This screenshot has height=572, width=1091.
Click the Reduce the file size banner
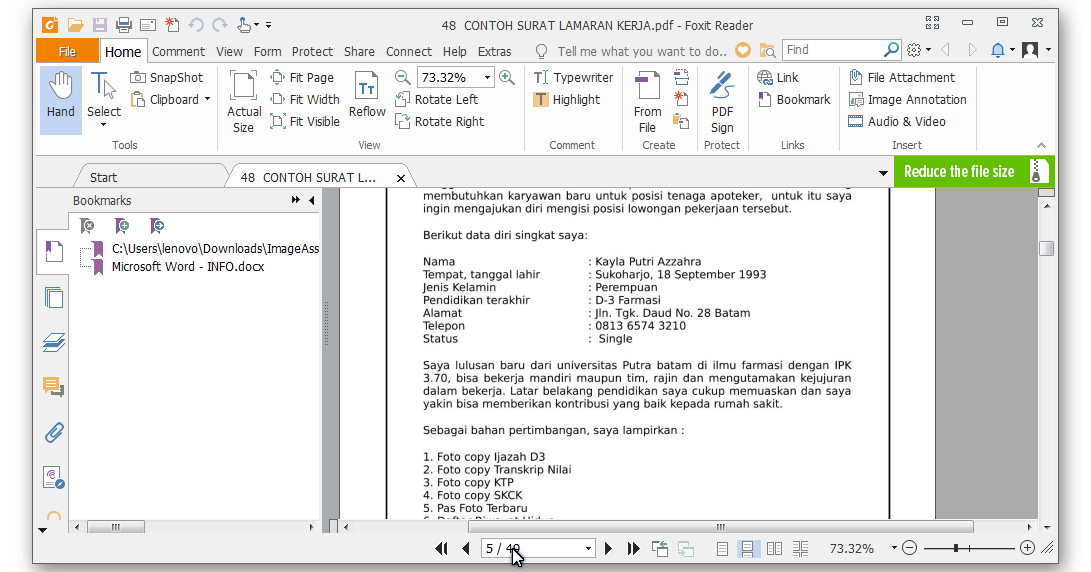974,172
